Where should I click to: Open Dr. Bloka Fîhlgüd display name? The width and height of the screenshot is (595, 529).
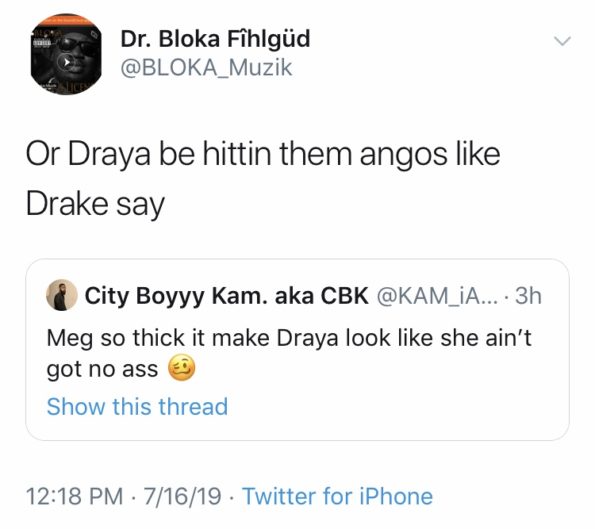click(216, 39)
